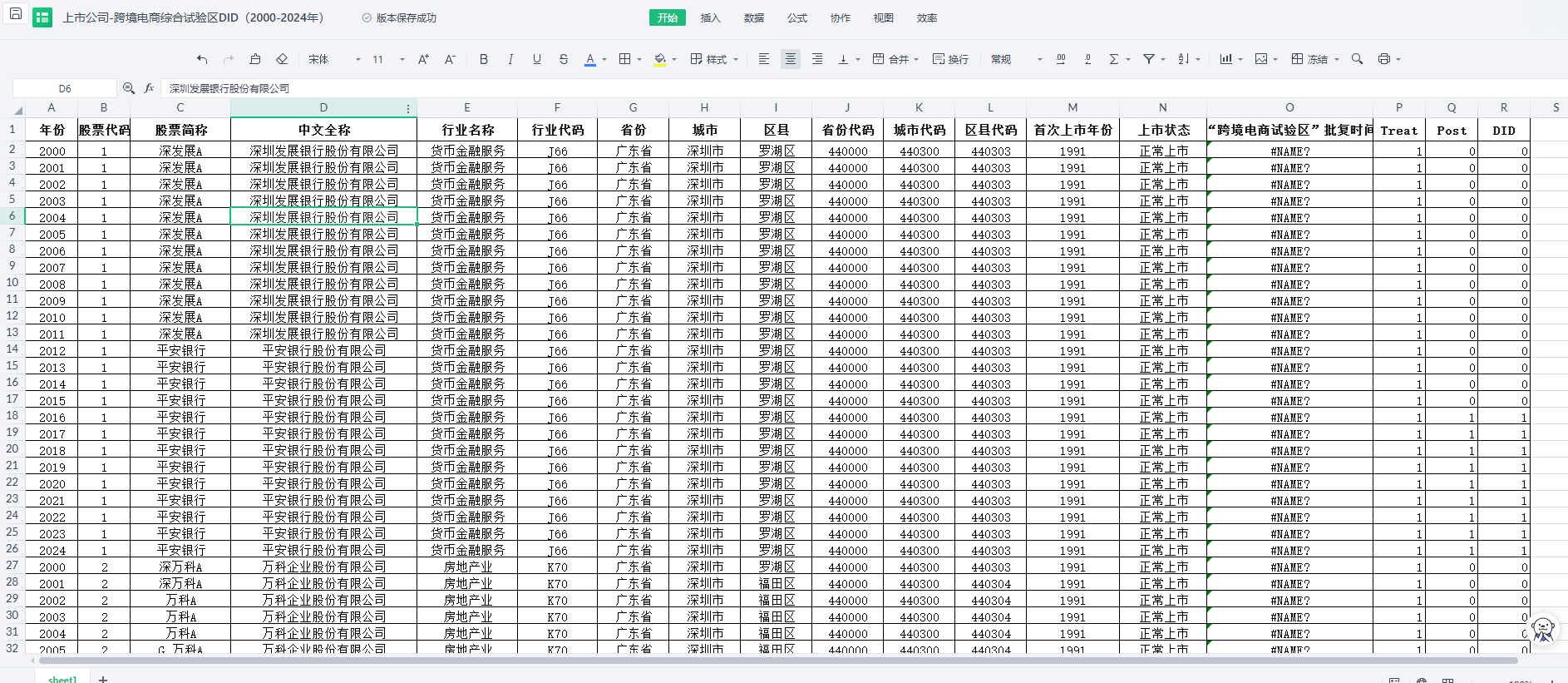Toggle text wrap with 换行
The image size is (1568, 683).
[950, 59]
